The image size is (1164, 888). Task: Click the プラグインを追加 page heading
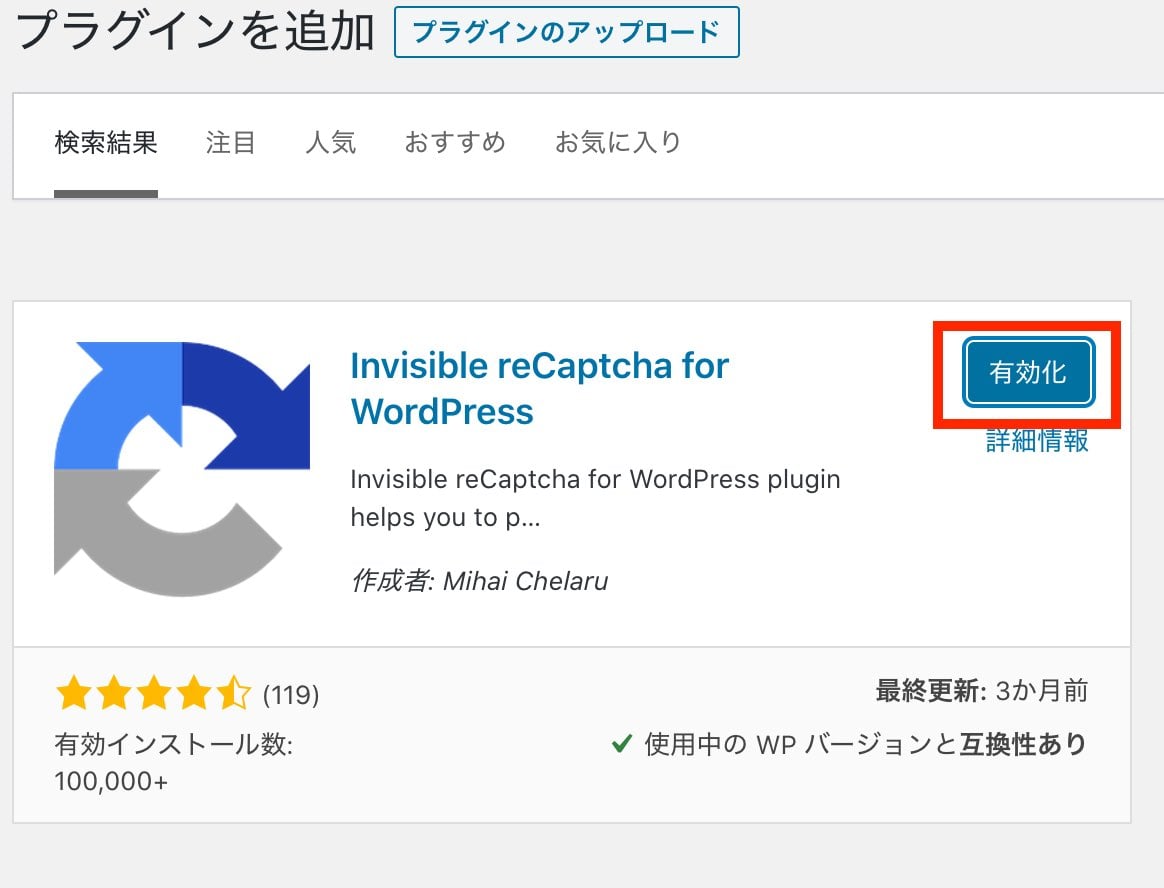(195, 31)
